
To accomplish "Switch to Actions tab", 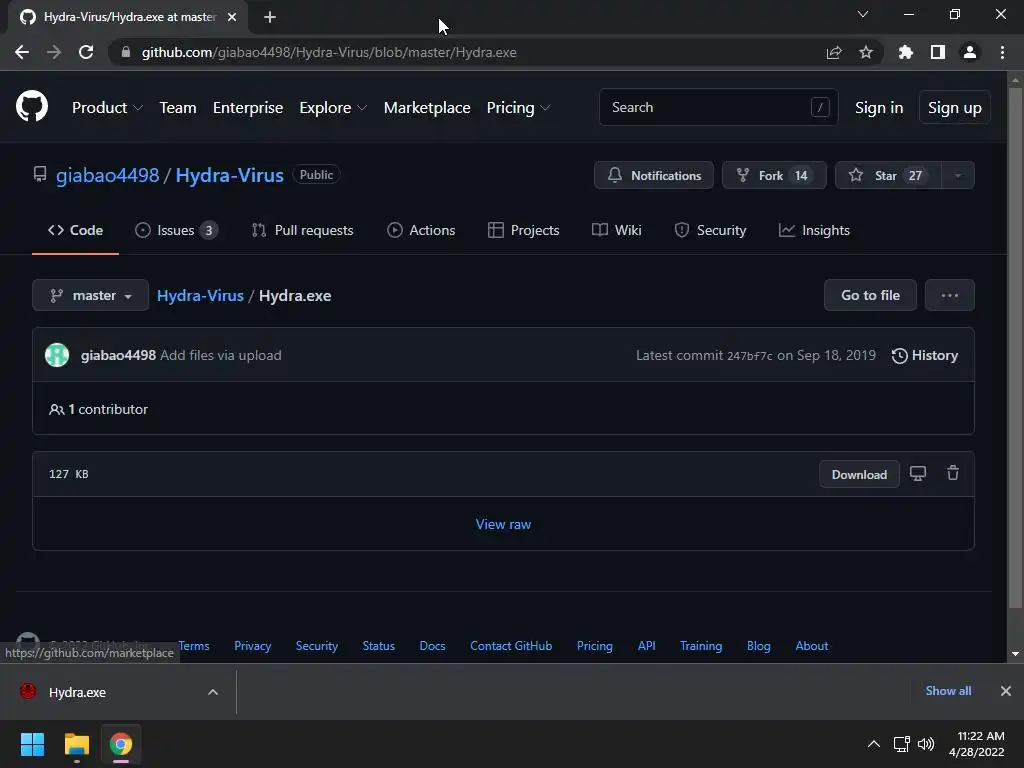I will [x=421, y=230].
